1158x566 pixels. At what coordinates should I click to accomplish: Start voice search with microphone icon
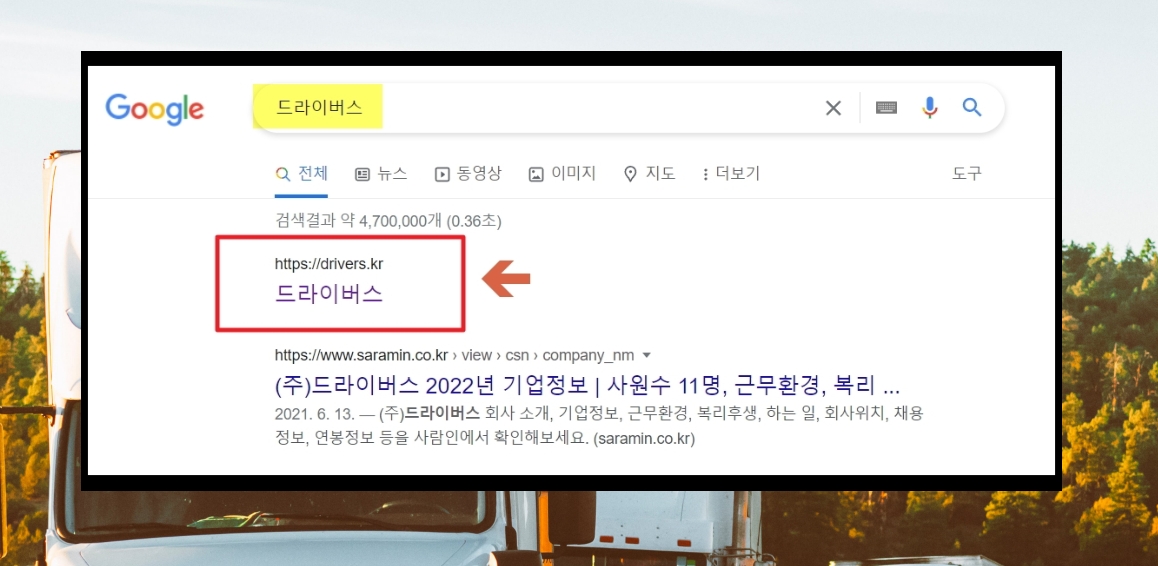tap(929, 108)
